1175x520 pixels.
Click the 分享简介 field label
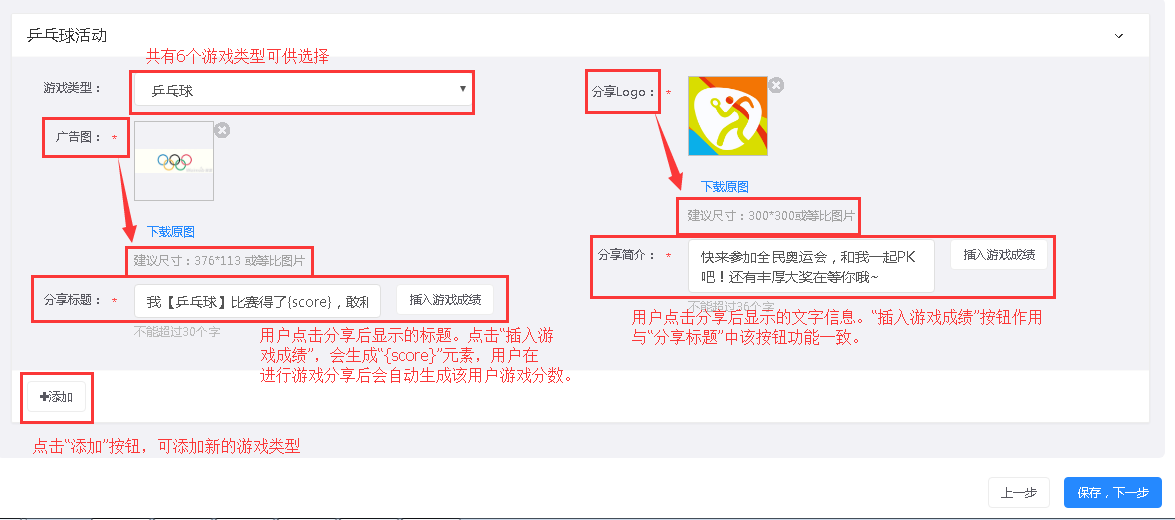coord(627,255)
